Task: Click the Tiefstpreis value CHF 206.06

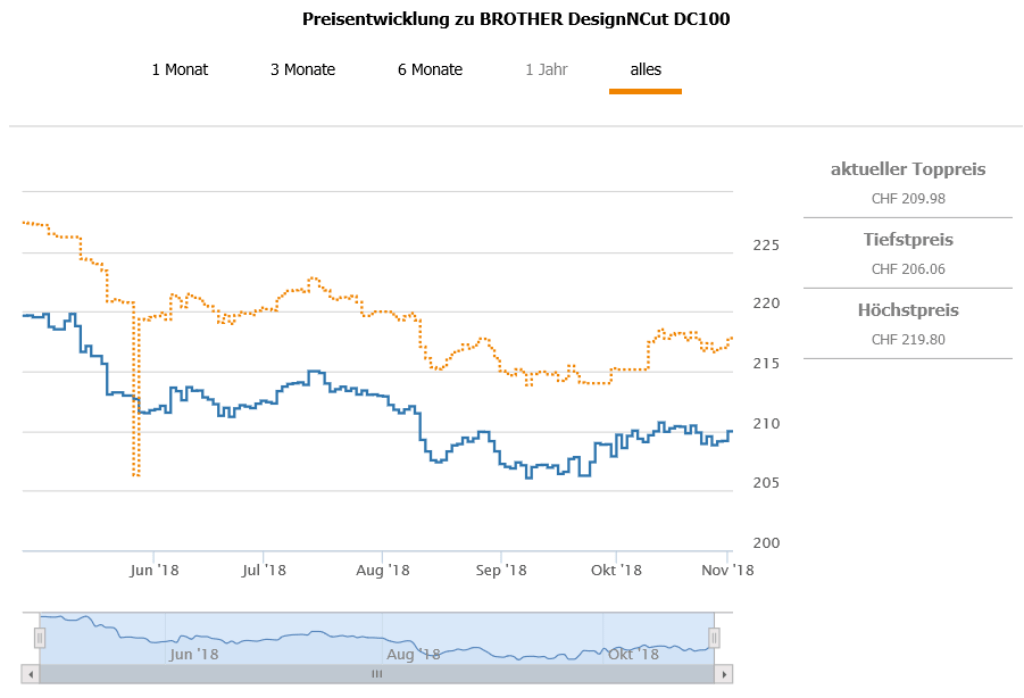Action: (x=907, y=269)
